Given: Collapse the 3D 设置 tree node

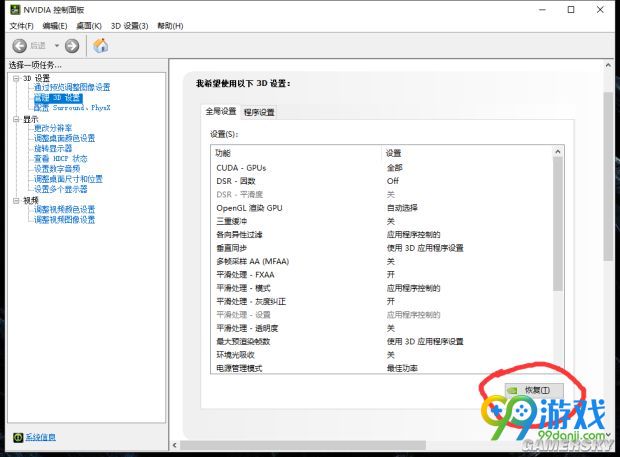Looking at the screenshot, I should coord(16,78).
